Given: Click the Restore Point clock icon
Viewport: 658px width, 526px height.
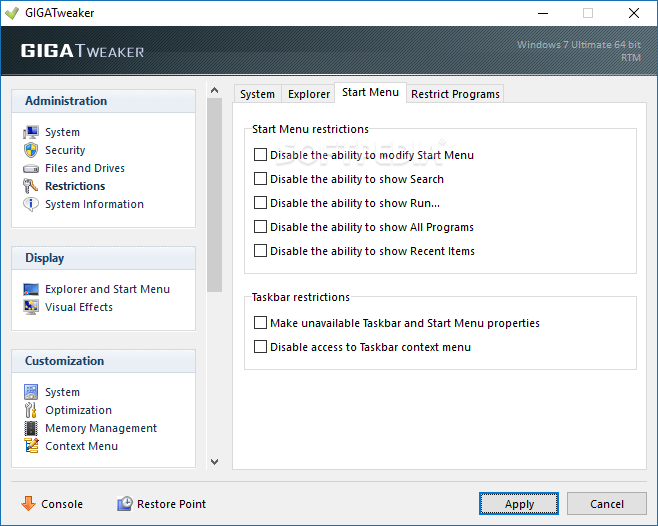Looking at the screenshot, I should [125, 503].
